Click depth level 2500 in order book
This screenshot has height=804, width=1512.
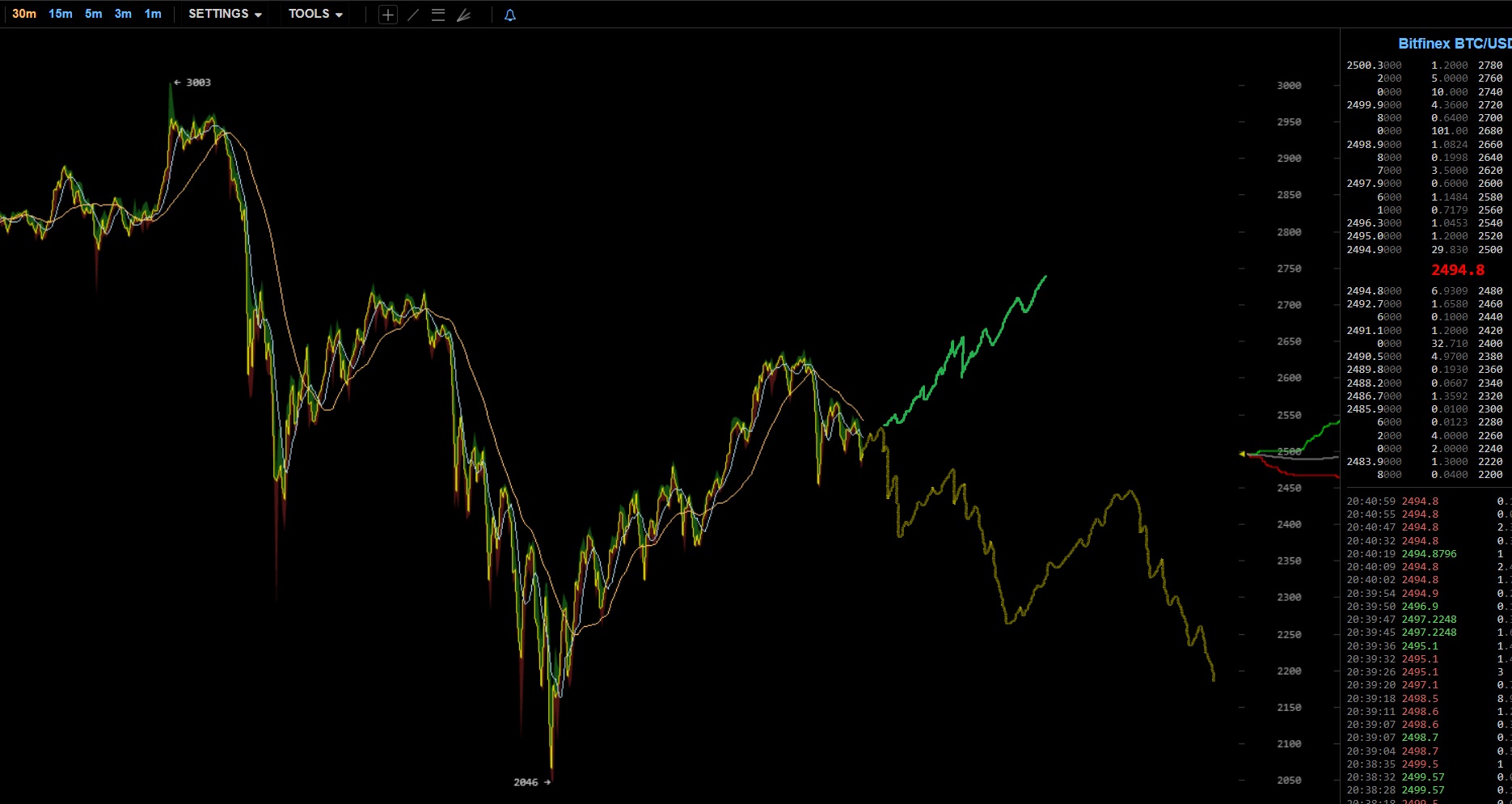pos(1490,250)
